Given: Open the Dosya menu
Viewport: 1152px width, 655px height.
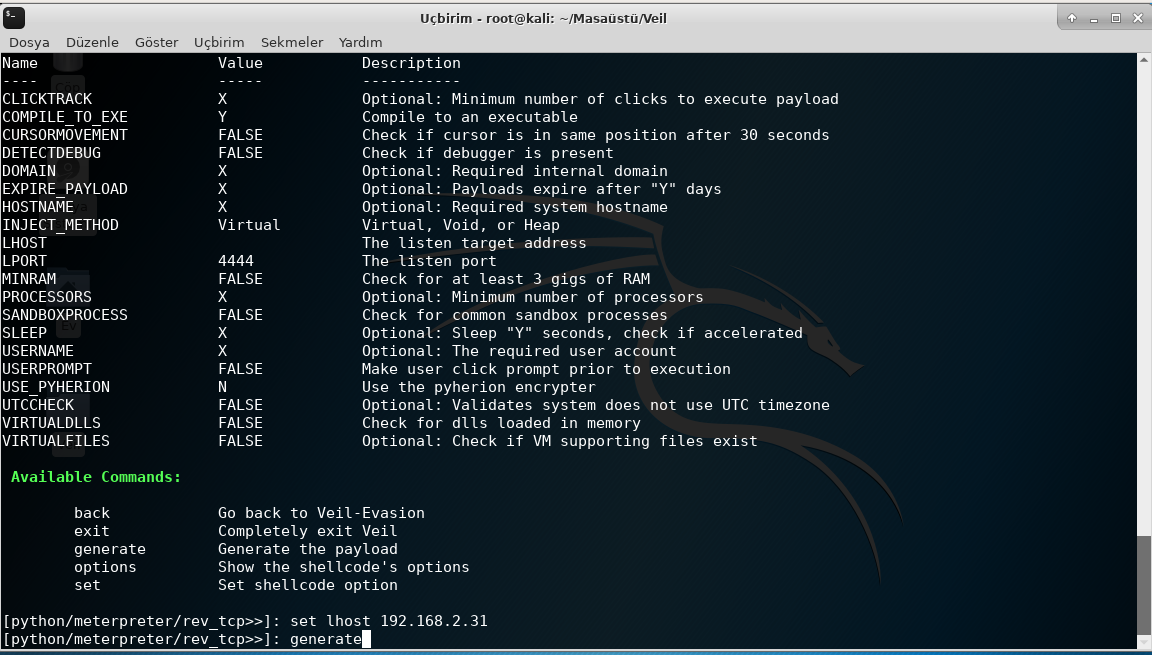Looking at the screenshot, I should [x=29, y=43].
